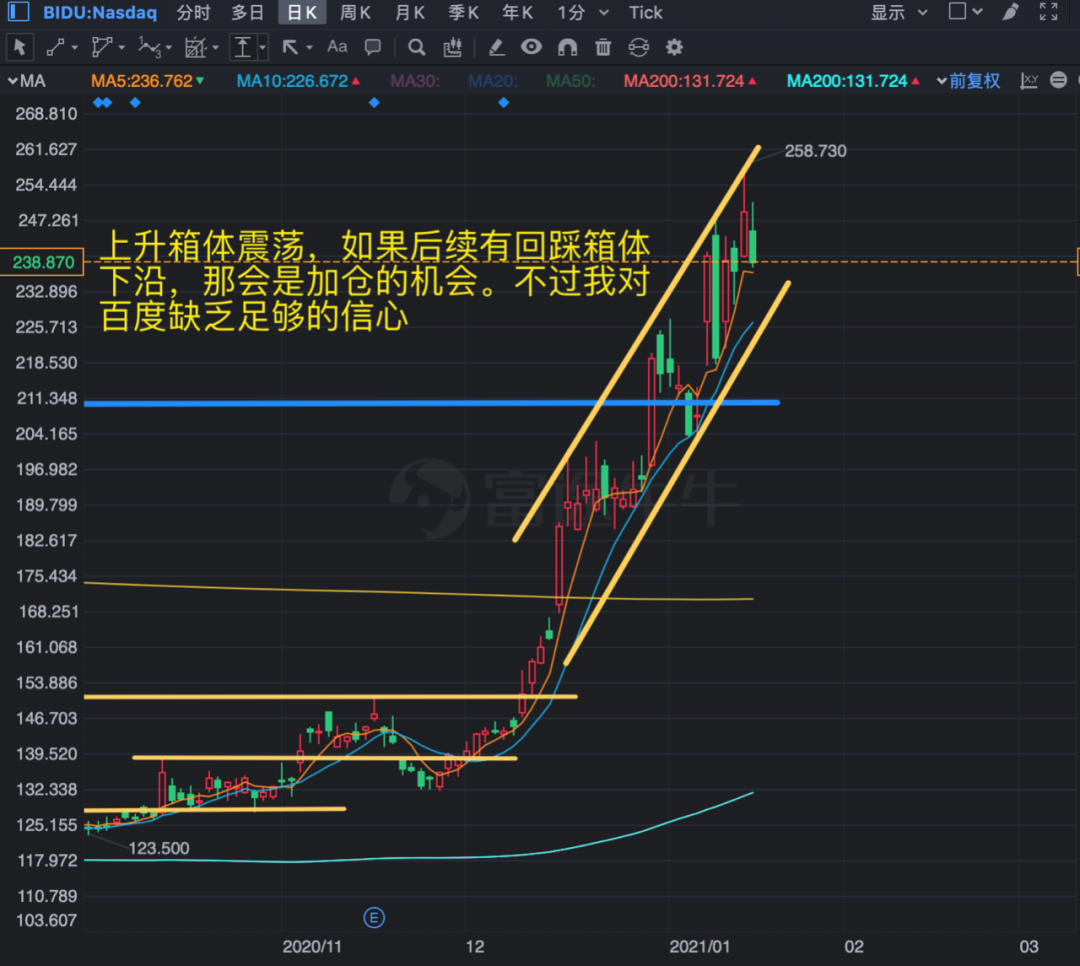Open the 前复权 adjustment dropdown

[x=968, y=81]
